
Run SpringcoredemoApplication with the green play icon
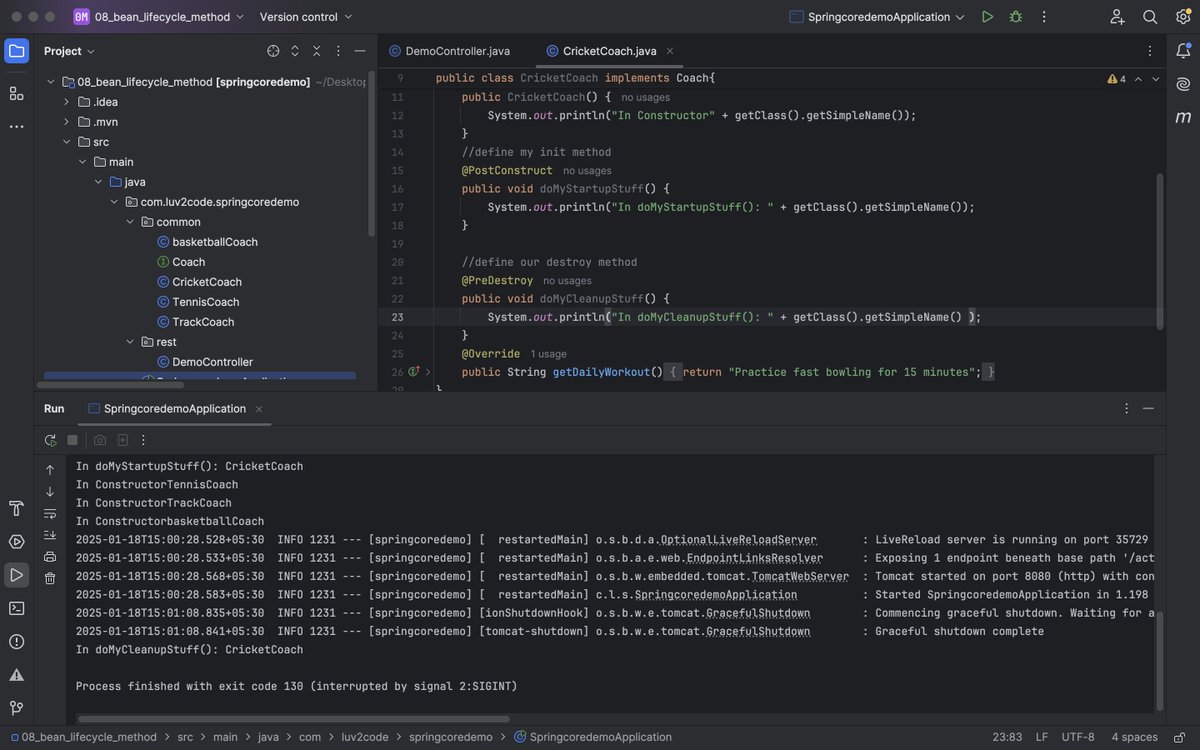pos(987,17)
